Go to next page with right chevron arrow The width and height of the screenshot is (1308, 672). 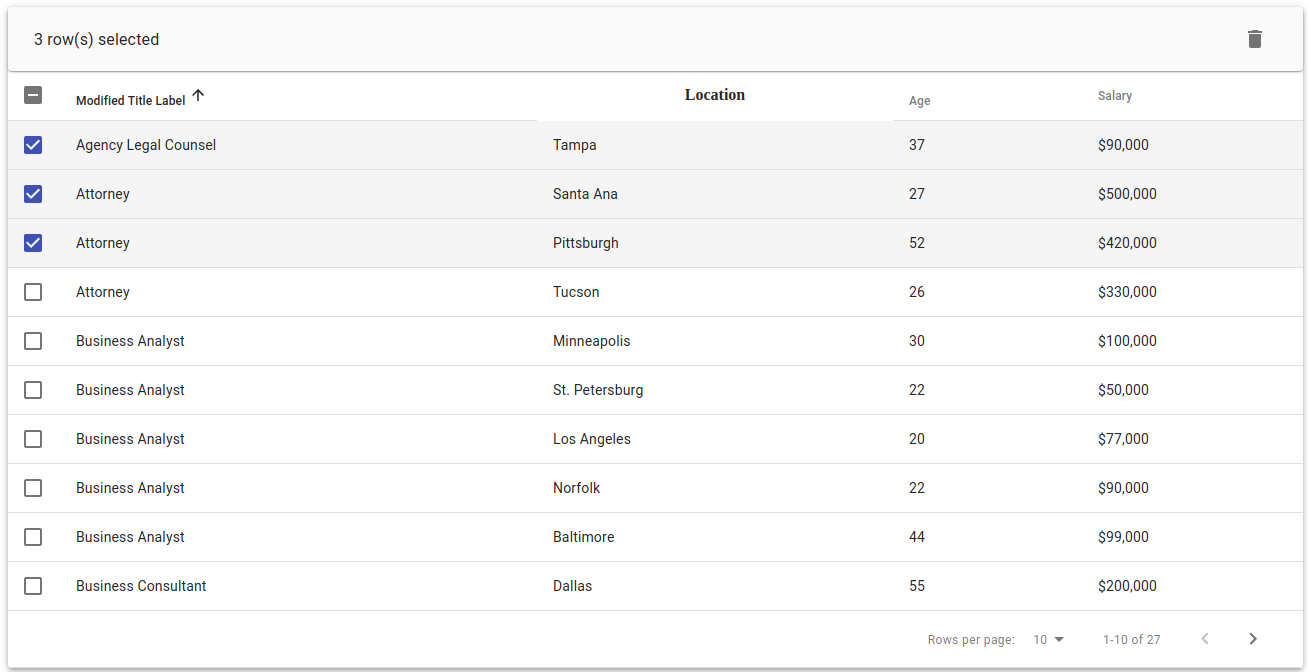tap(1253, 638)
